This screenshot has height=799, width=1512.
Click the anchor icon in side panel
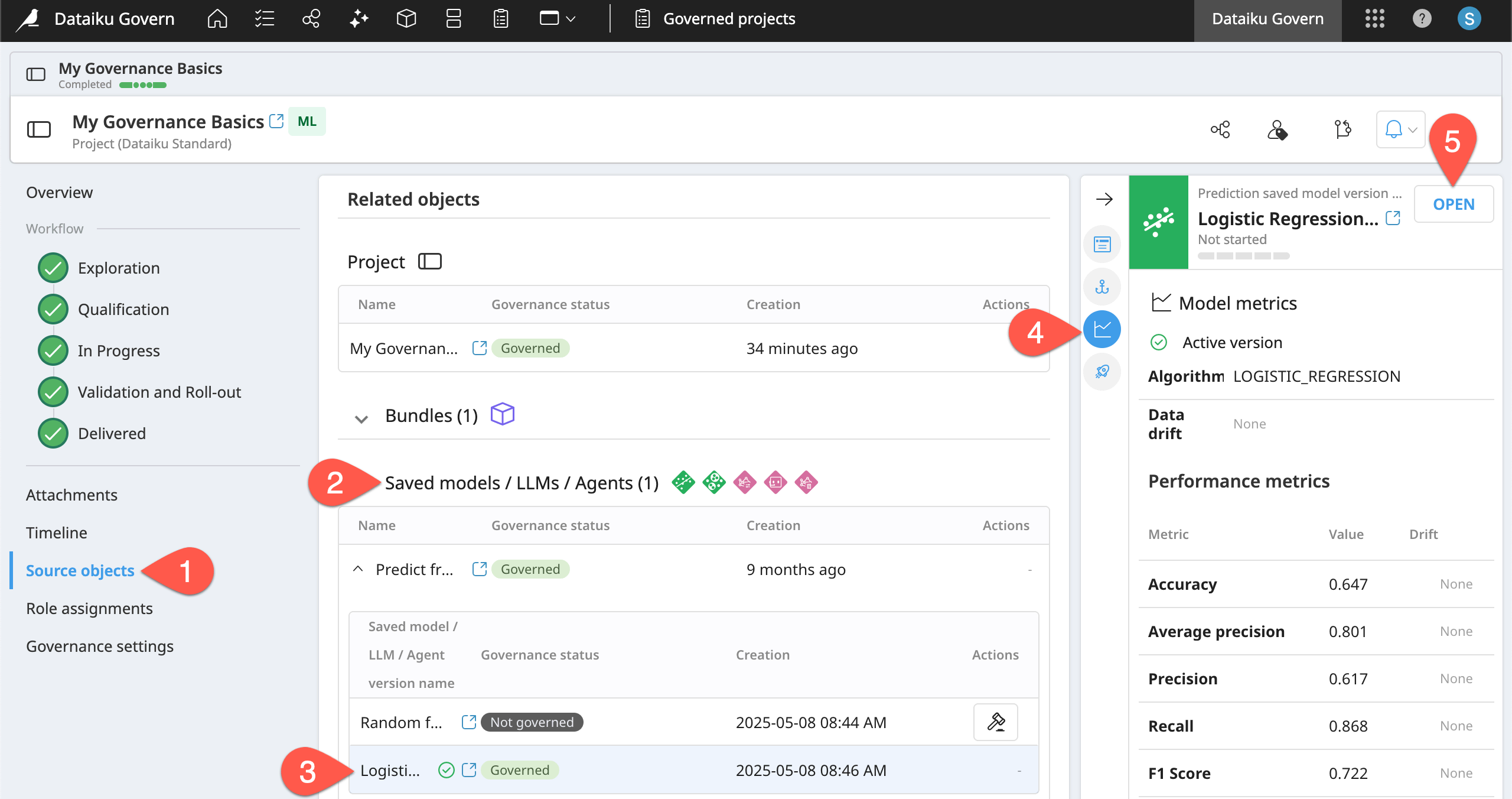1102,287
